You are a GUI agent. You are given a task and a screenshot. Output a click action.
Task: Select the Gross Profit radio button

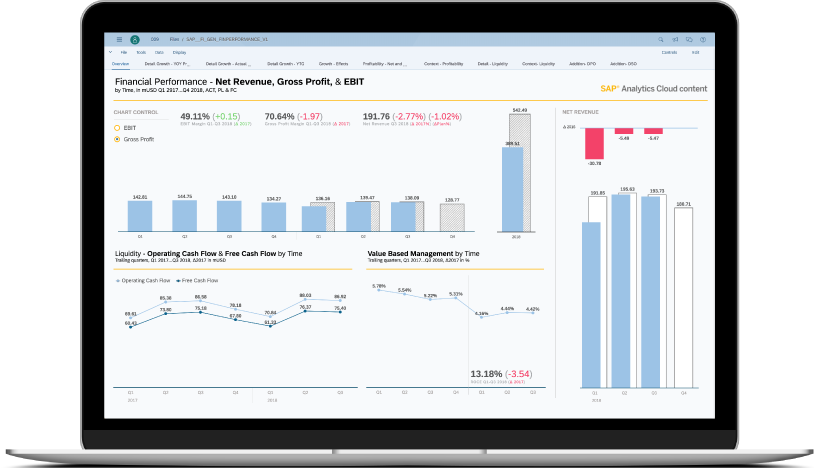pyautogui.click(x=117, y=139)
